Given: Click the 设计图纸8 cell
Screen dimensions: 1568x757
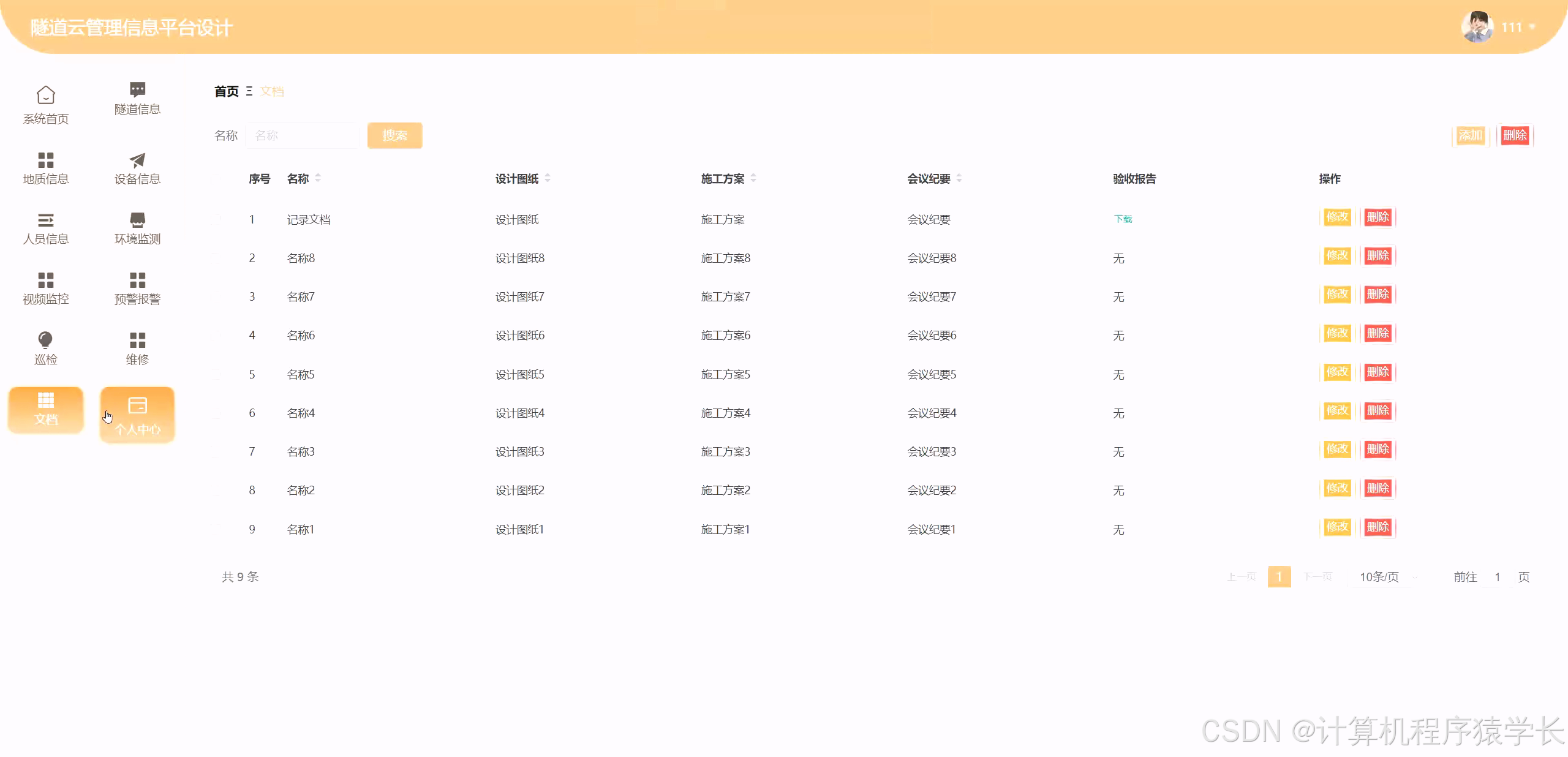Looking at the screenshot, I should 520,258.
